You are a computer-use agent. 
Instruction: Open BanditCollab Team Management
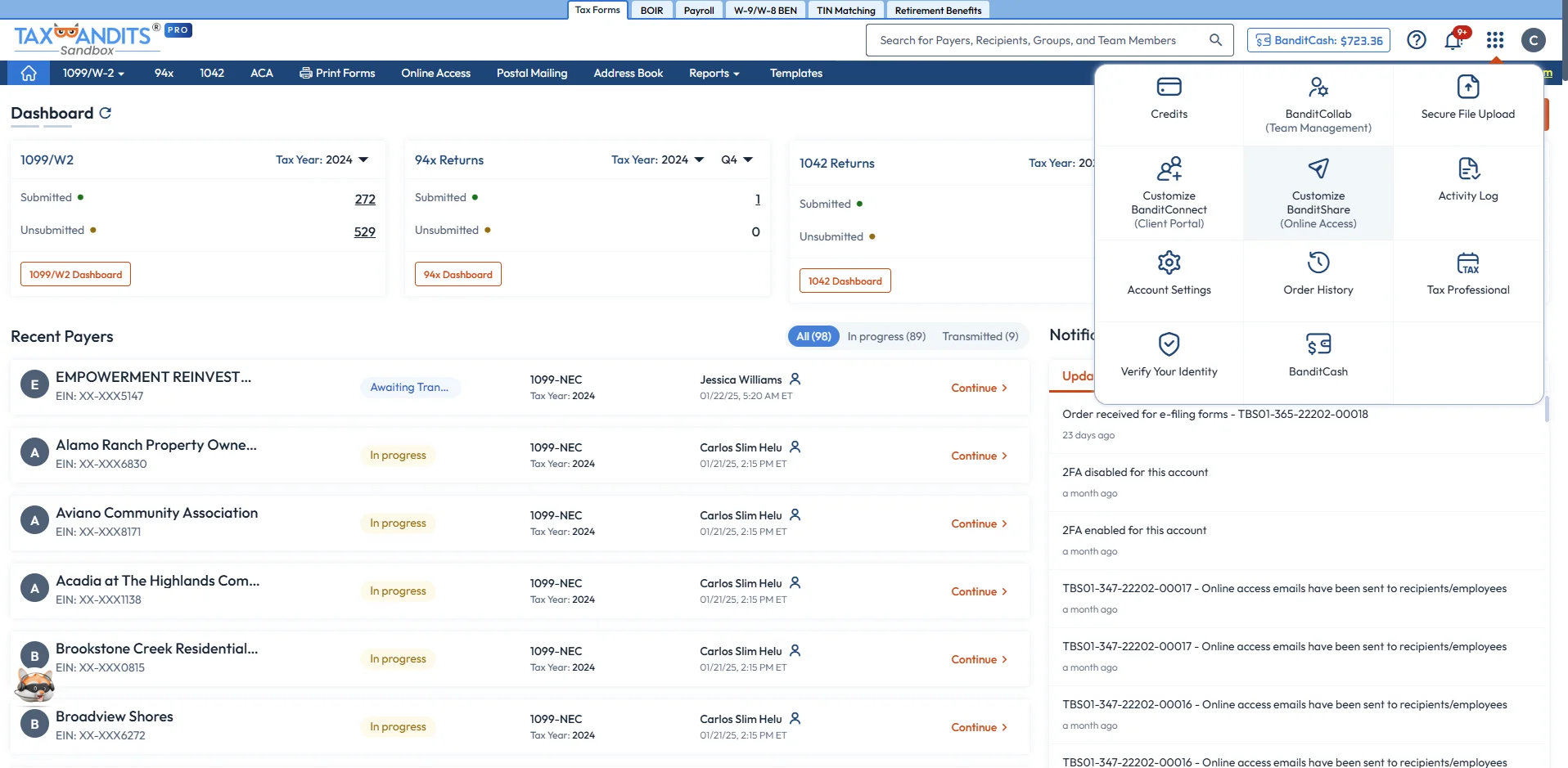[1318, 105]
